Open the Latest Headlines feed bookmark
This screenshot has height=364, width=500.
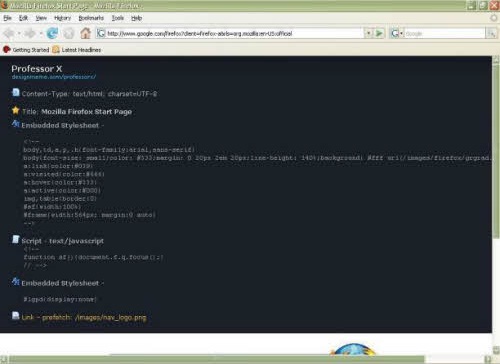pyautogui.click(x=77, y=50)
